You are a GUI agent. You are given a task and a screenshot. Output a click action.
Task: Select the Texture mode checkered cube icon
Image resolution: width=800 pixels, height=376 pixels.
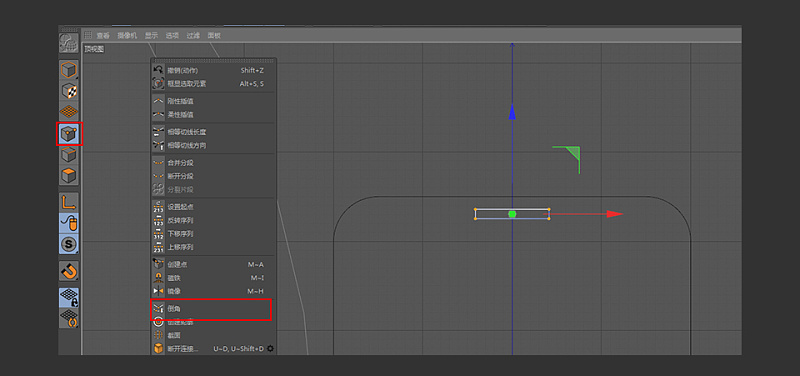68,90
